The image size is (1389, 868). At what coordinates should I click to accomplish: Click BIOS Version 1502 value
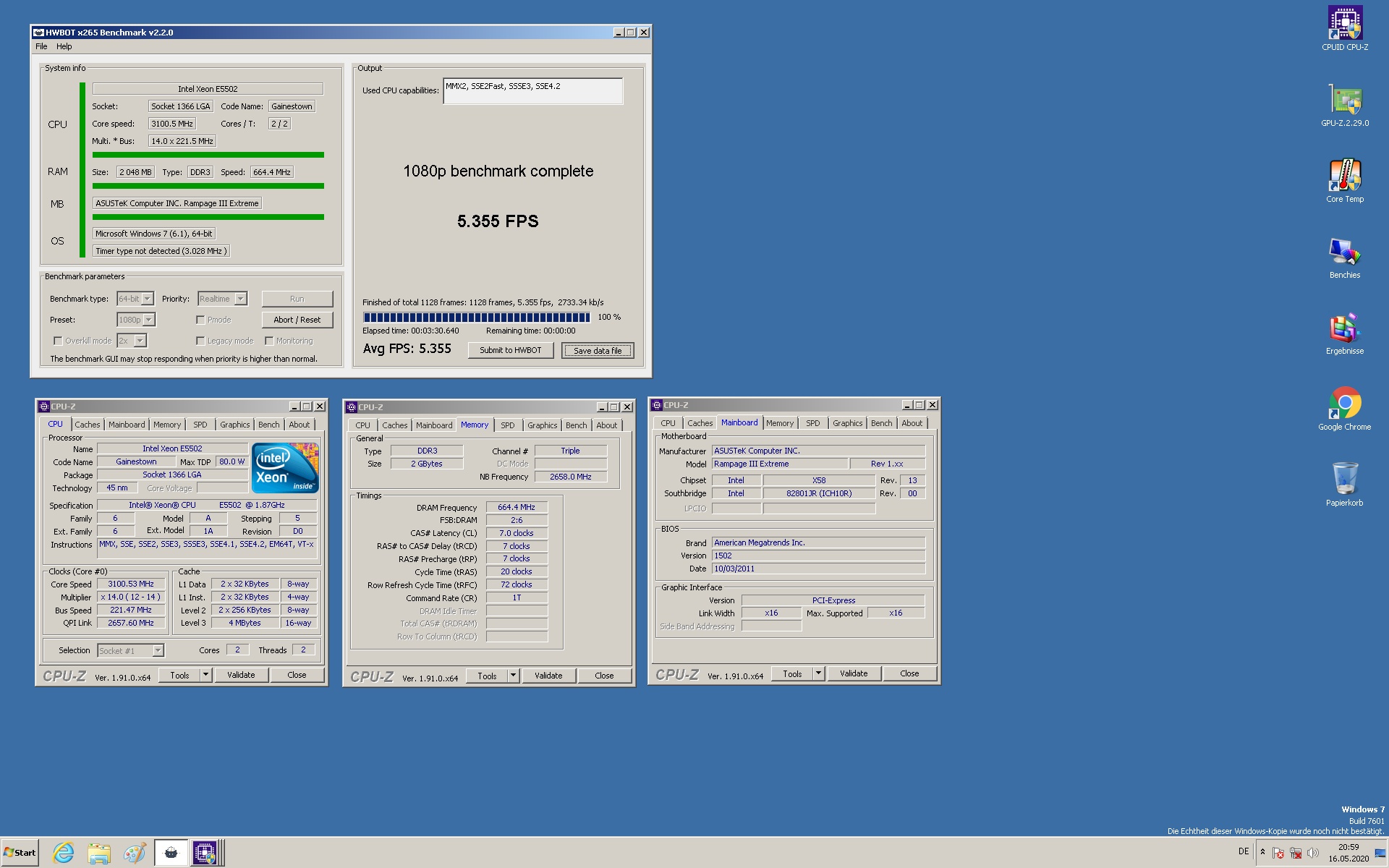click(818, 556)
